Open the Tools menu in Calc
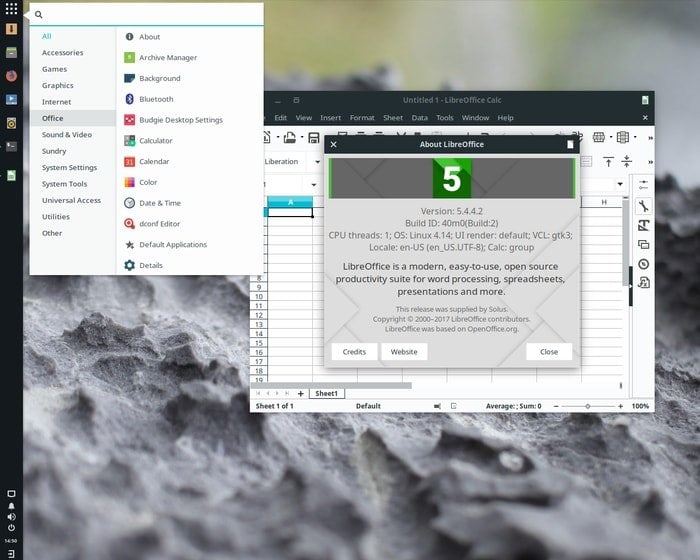The height and width of the screenshot is (560, 700). pos(445,117)
